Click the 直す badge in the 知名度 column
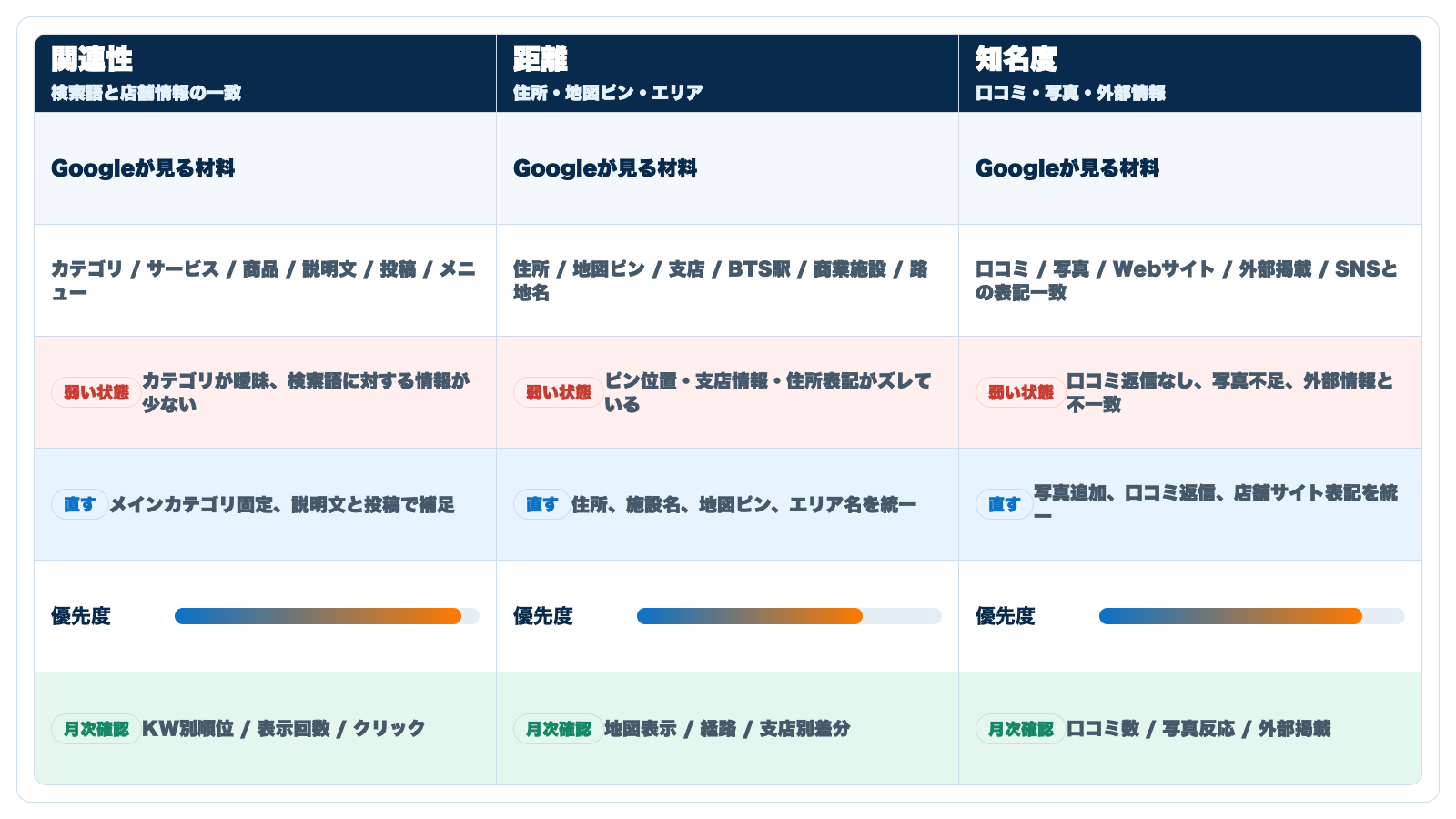1456x819 pixels. 1004,504
